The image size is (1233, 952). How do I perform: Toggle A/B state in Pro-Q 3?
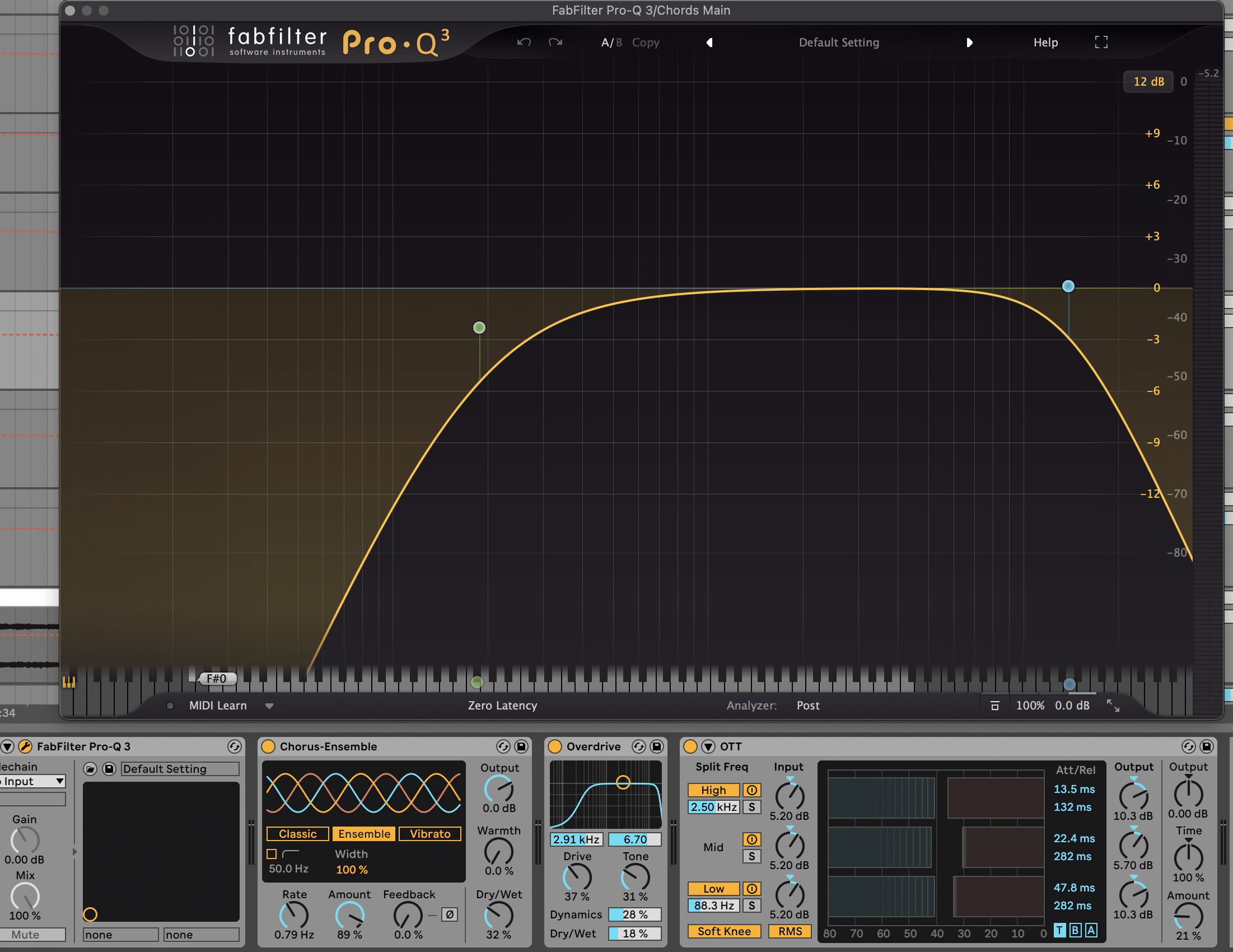coord(611,43)
